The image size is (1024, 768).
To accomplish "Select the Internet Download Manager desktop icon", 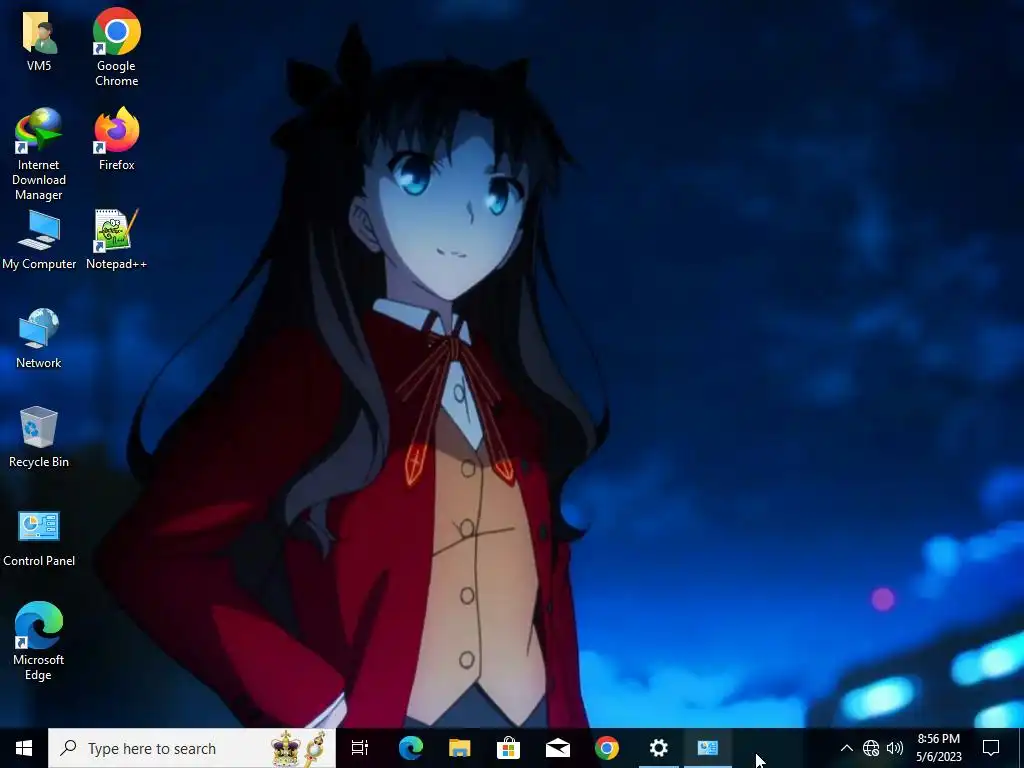I will click(39, 155).
